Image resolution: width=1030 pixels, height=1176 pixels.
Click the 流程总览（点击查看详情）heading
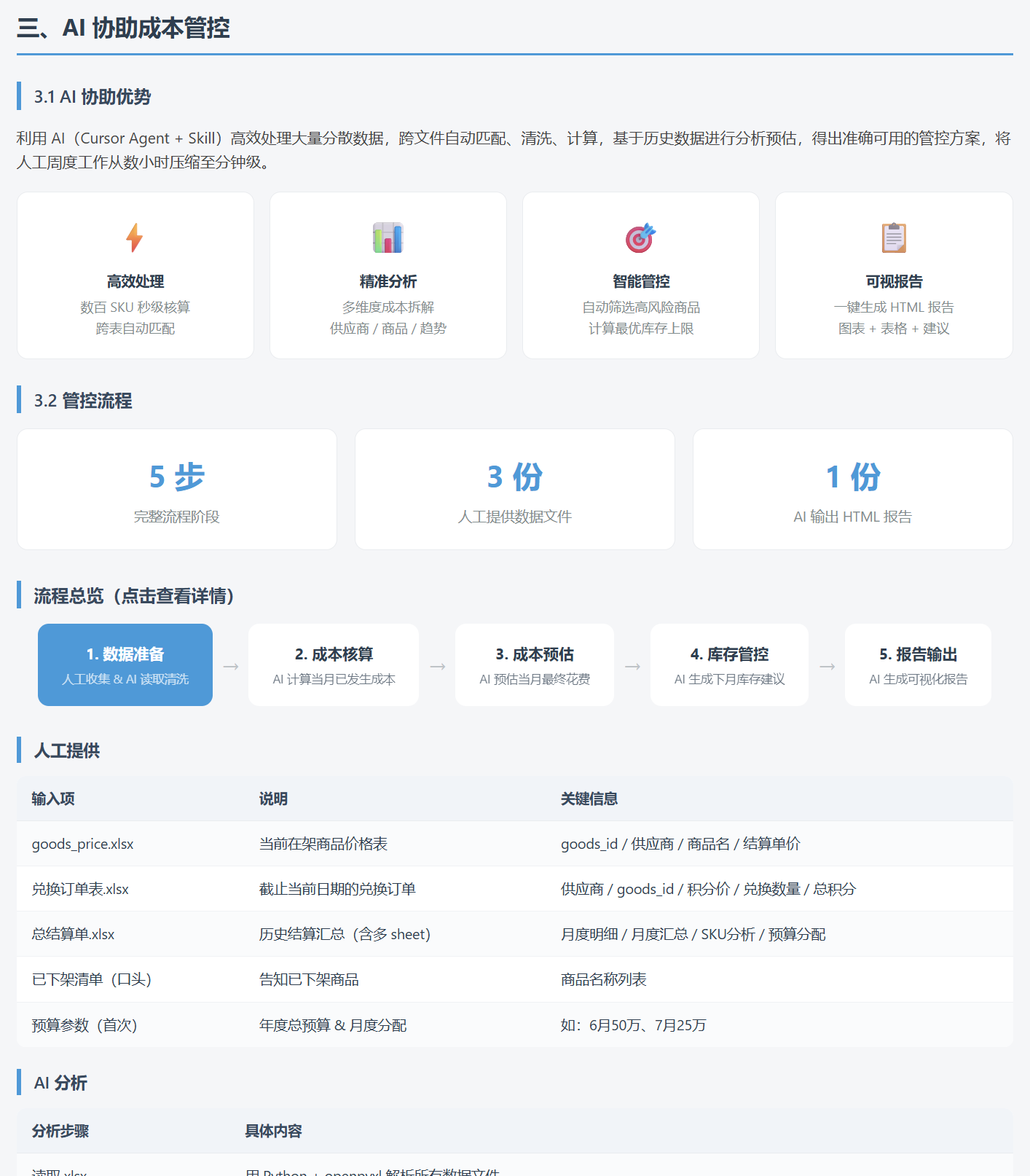pyautogui.click(x=134, y=596)
